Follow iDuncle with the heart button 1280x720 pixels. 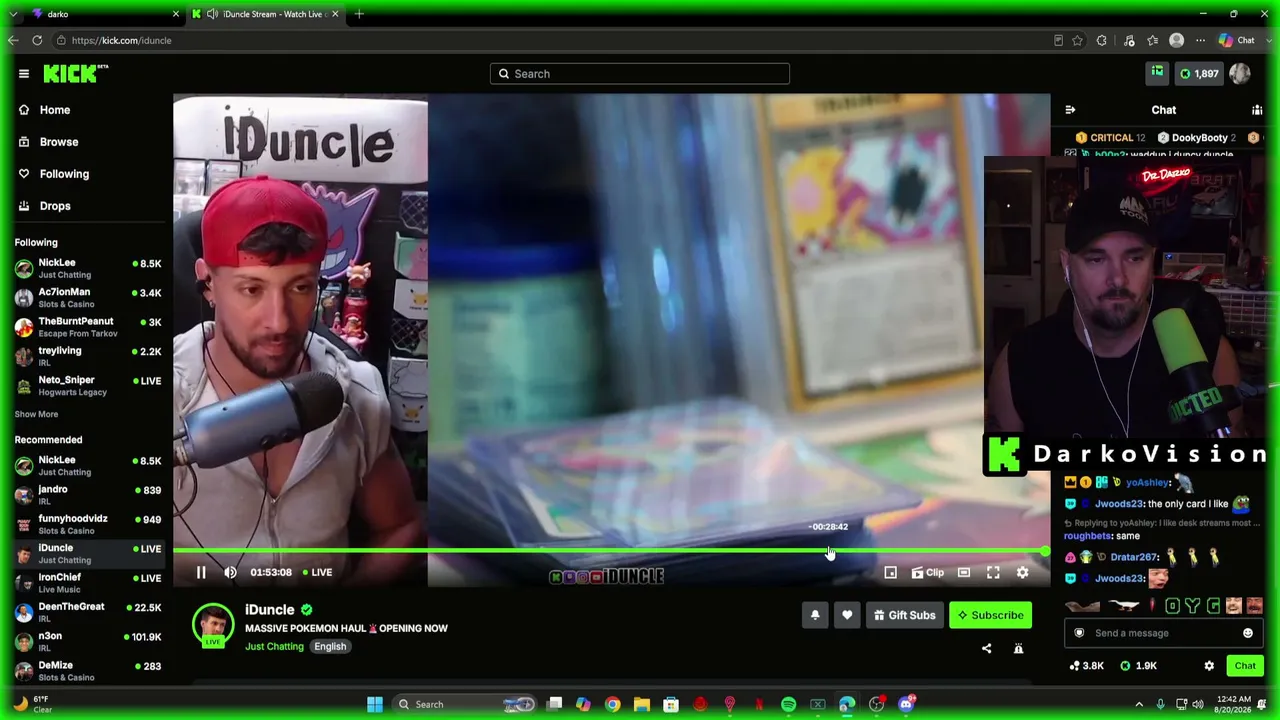(x=847, y=615)
